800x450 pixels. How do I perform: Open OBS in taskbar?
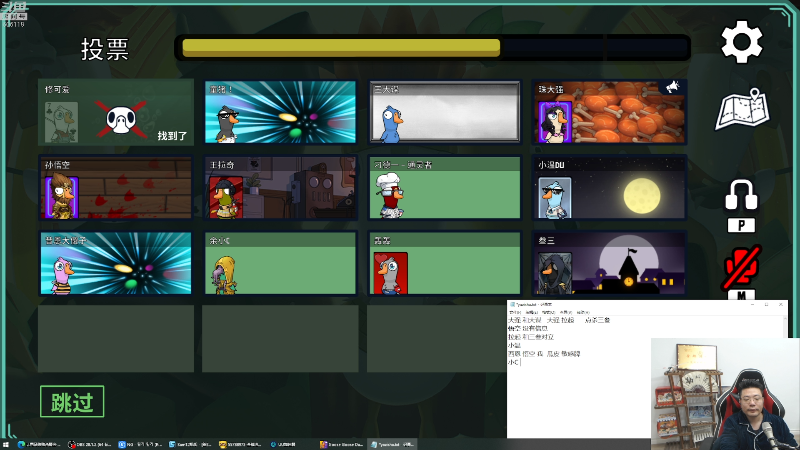coord(89,444)
